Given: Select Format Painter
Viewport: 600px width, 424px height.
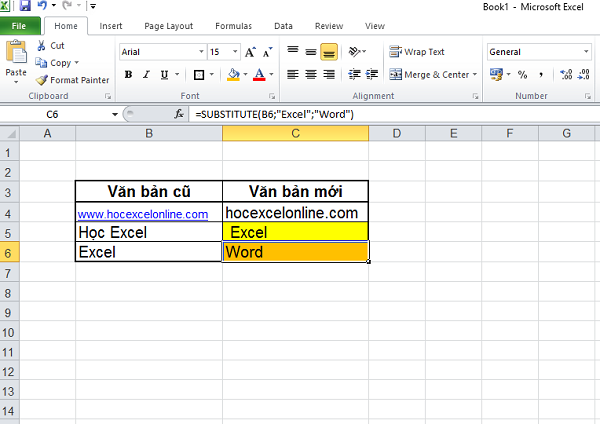Looking at the screenshot, I should pos(72,80).
